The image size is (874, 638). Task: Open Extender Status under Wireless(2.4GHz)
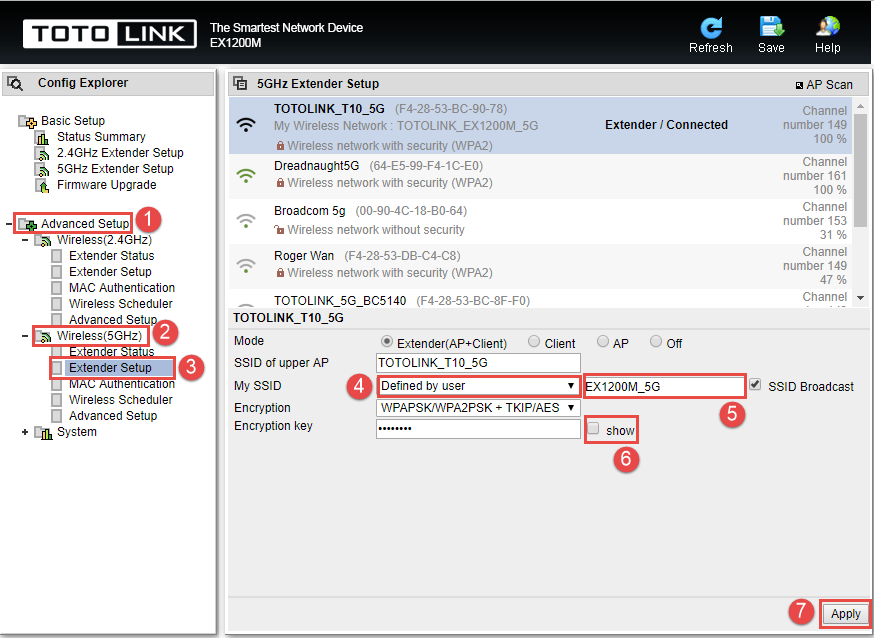[x=111, y=256]
